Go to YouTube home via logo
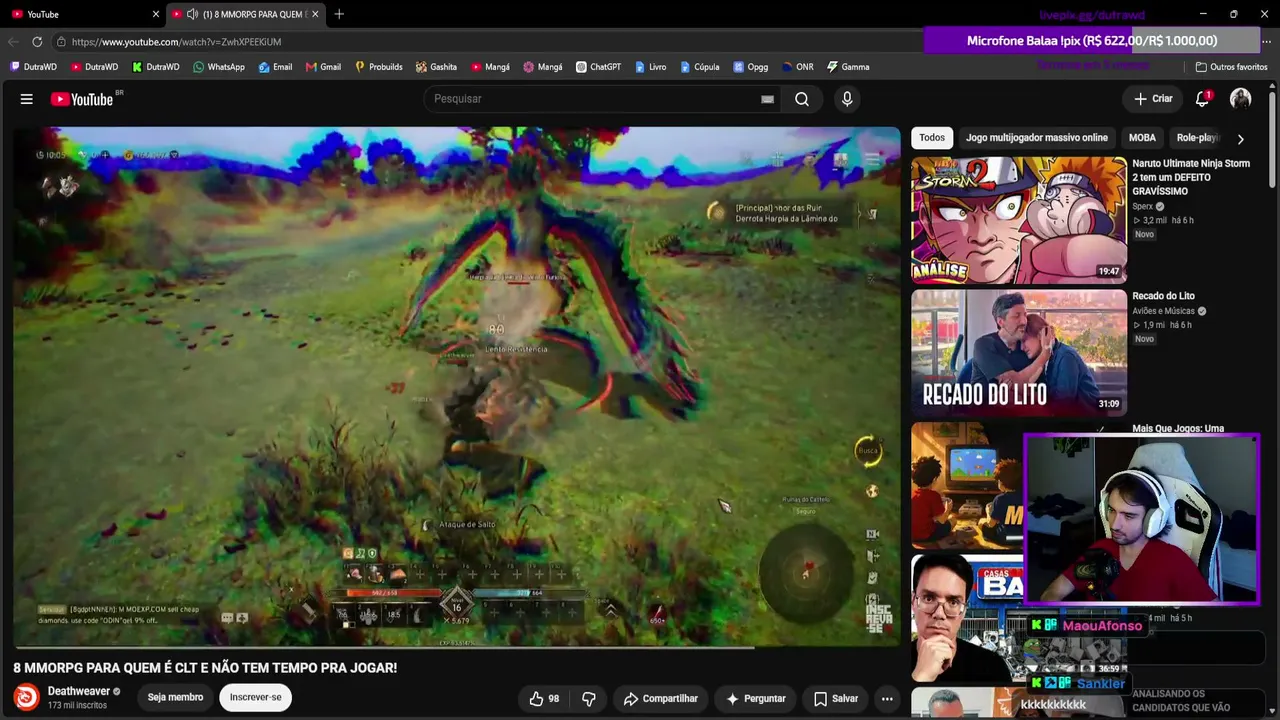 point(82,99)
